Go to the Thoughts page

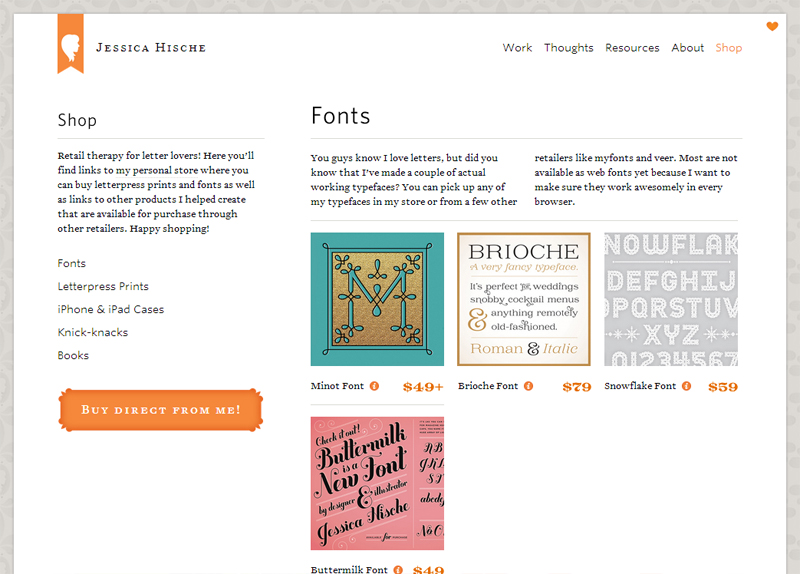coord(568,48)
